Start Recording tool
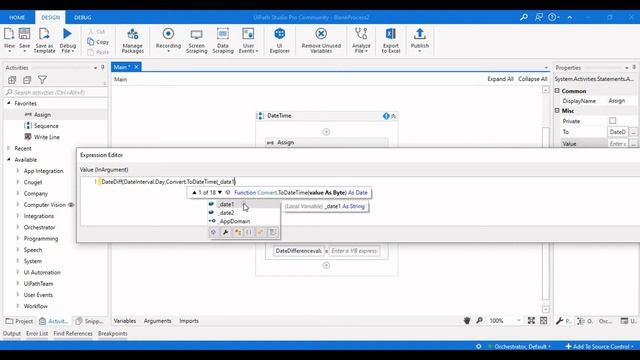The width and height of the screenshot is (640, 360). pos(168,40)
